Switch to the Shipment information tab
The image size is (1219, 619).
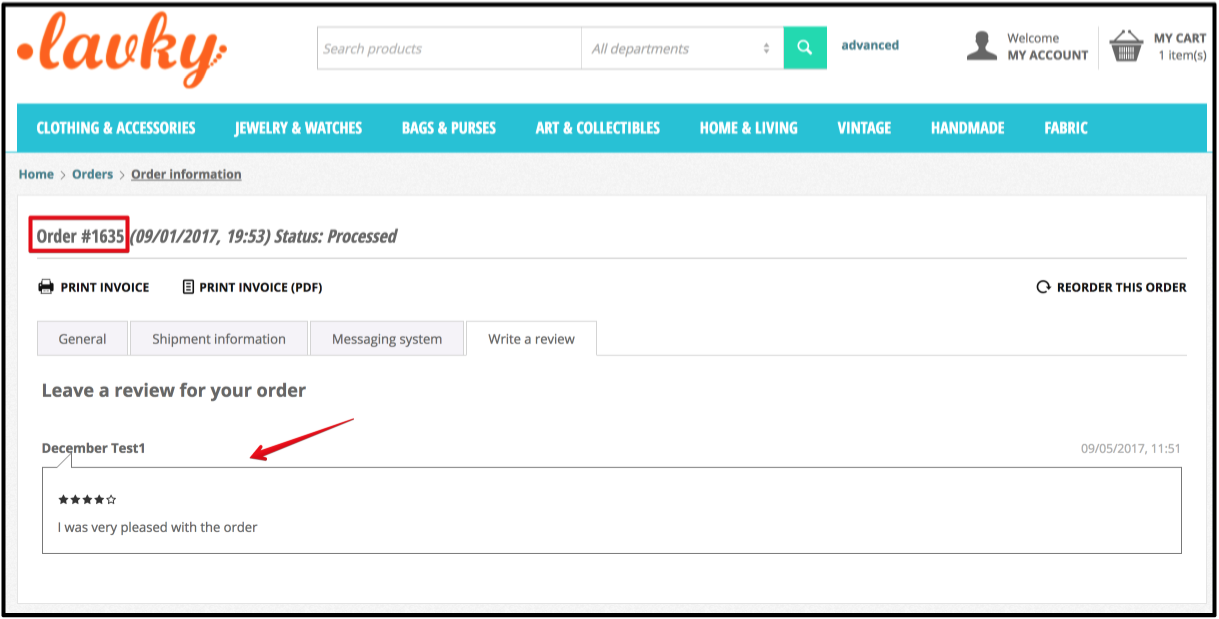pyautogui.click(x=218, y=339)
